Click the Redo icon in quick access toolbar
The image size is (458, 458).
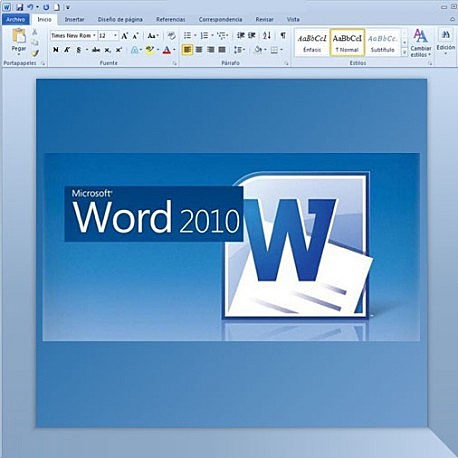pos(46,7)
